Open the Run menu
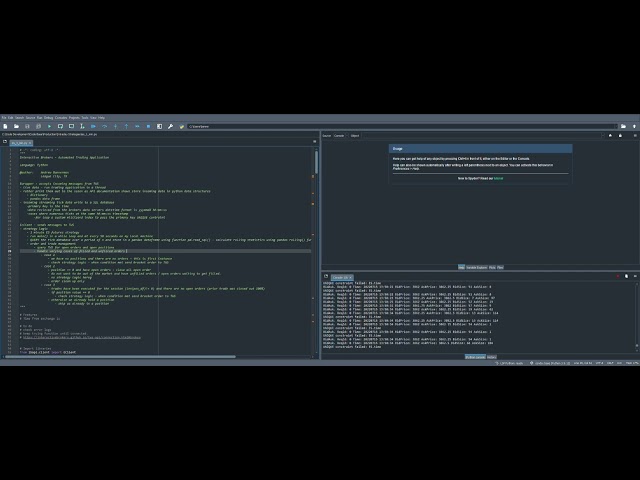The height and width of the screenshot is (480, 640). (x=40, y=118)
